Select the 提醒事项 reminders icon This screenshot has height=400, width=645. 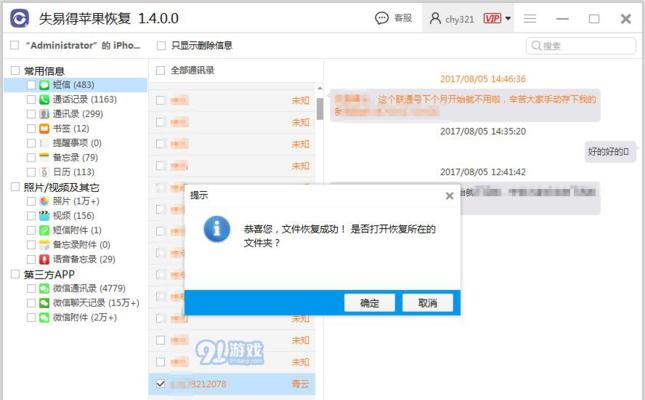click(x=44, y=143)
